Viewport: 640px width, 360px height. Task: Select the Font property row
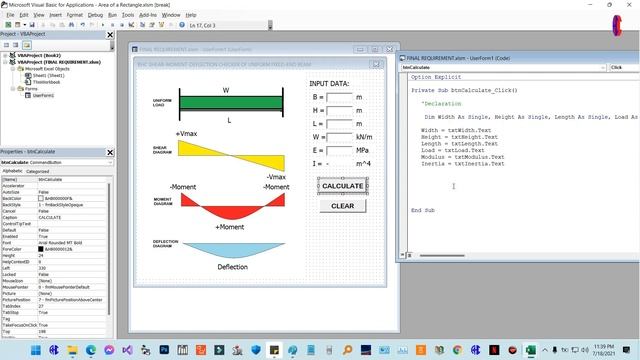pyautogui.click(x=54, y=243)
